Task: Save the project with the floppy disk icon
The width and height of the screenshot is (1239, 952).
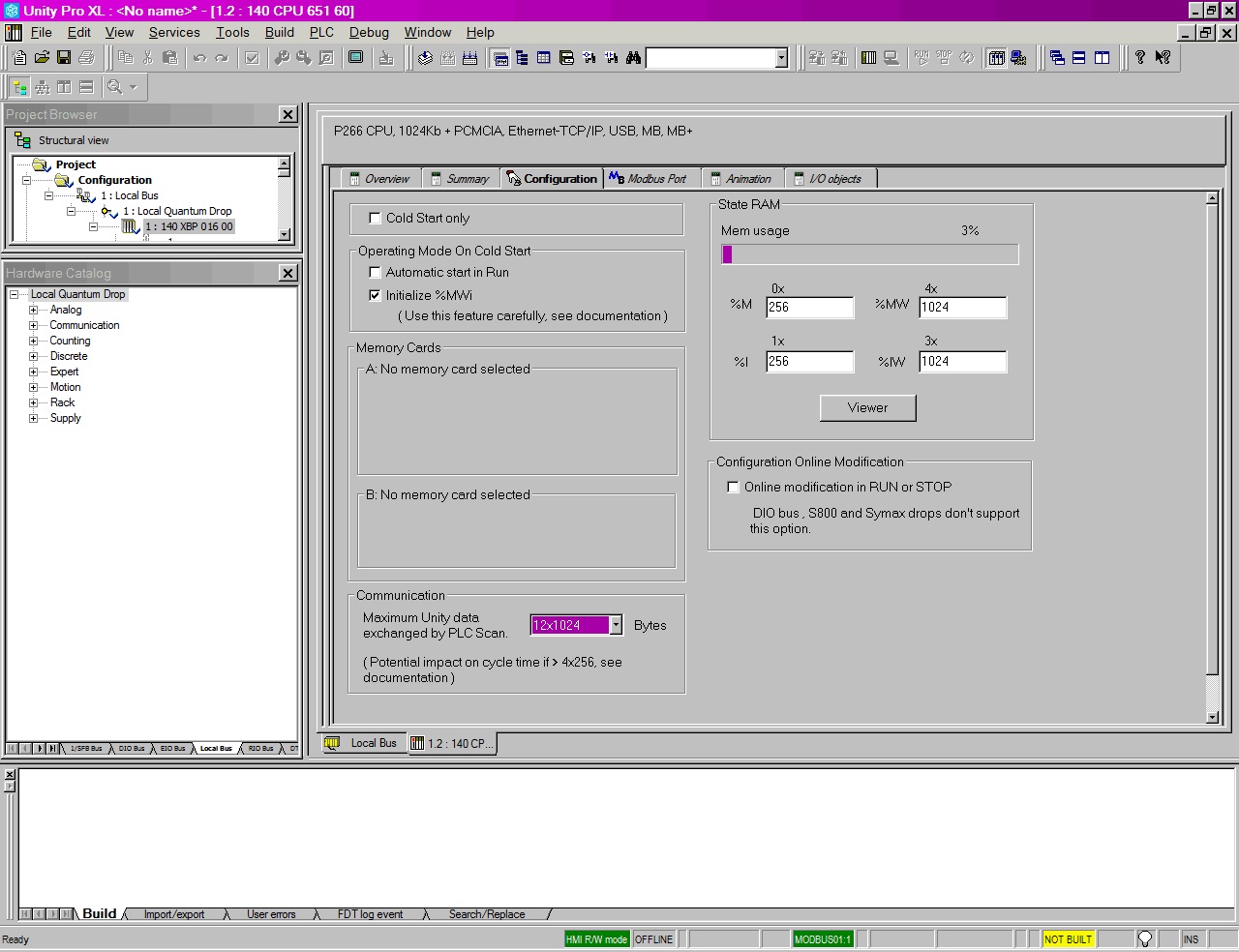Action: (x=64, y=58)
